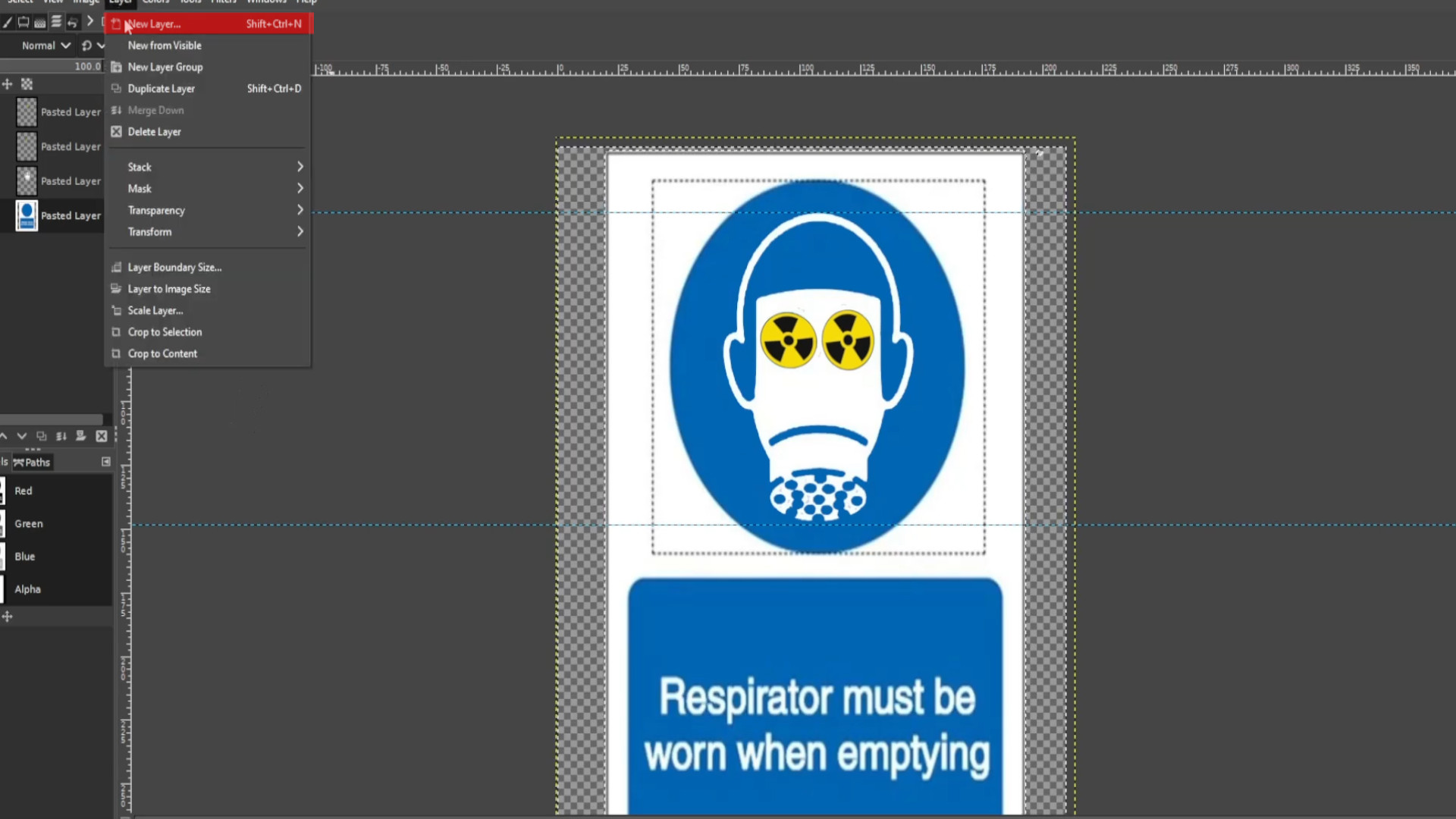Expand the Mask submenu

click(209, 188)
